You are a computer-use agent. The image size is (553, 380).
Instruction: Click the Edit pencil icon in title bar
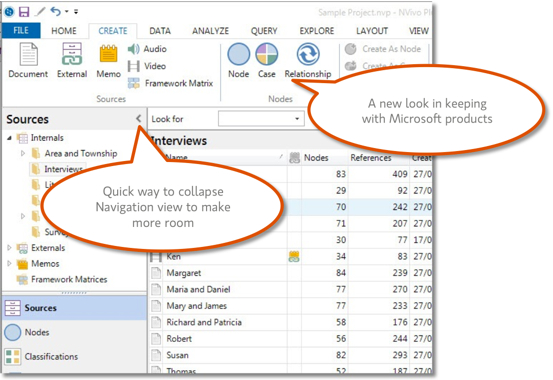click(41, 12)
